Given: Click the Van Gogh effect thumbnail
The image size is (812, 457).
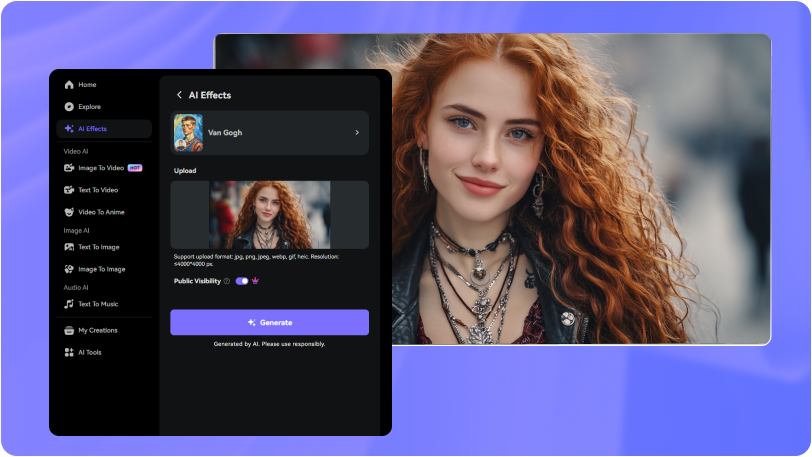Looking at the screenshot, I should click(188, 133).
